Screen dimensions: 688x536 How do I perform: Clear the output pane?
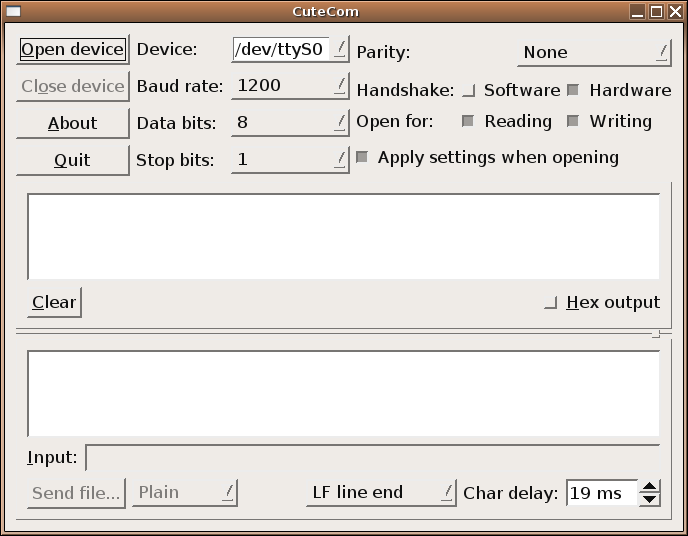click(x=54, y=302)
